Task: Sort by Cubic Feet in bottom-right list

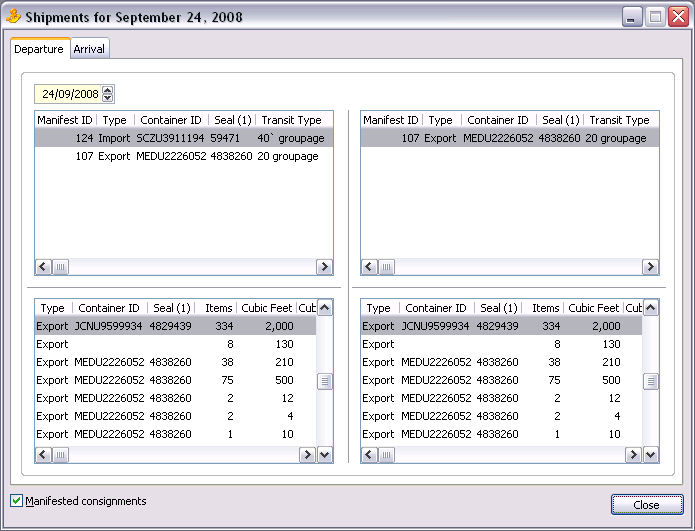Action: (593, 308)
